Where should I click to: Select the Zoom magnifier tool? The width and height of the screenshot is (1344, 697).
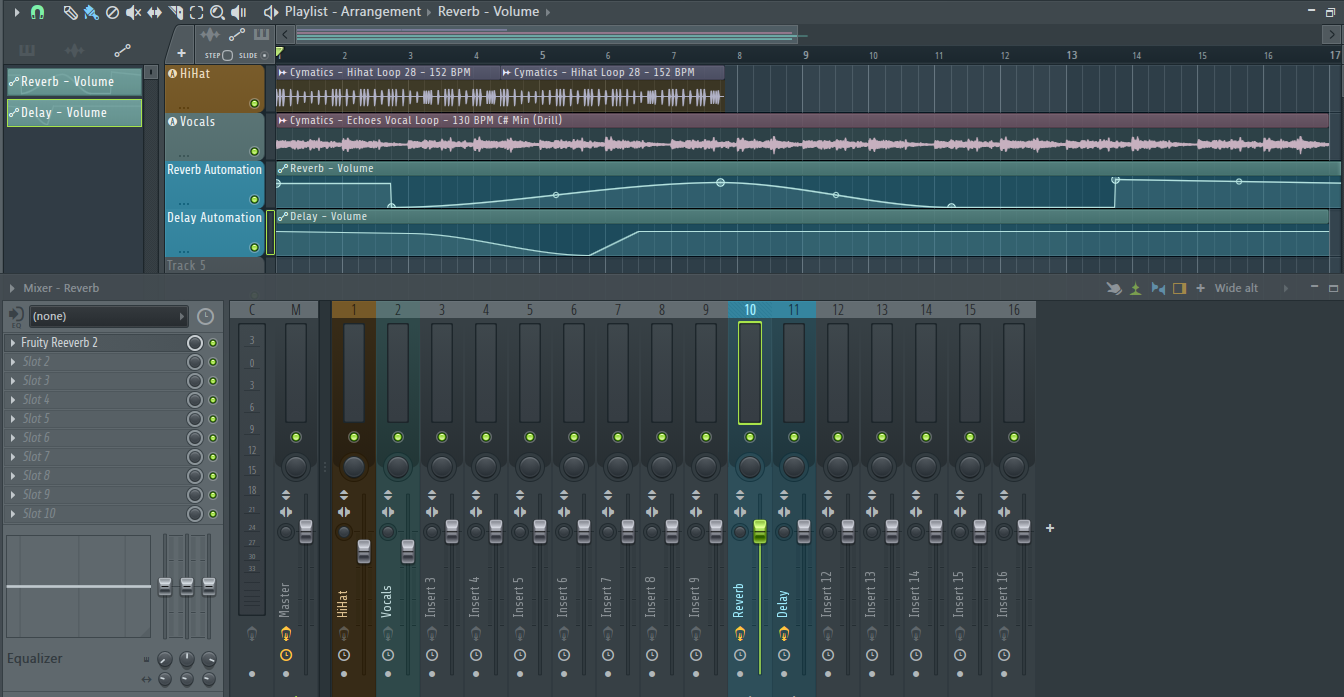click(x=217, y=12)
